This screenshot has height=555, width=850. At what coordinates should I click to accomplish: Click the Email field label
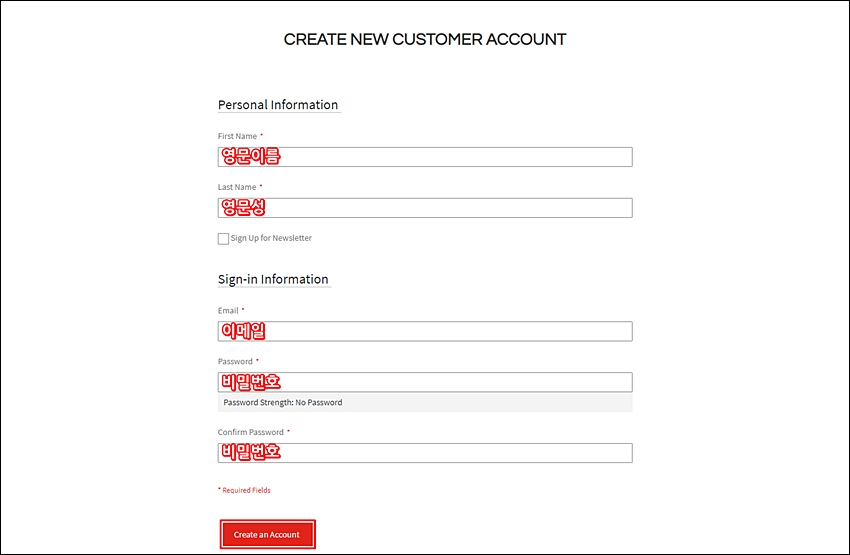(228, 311)
